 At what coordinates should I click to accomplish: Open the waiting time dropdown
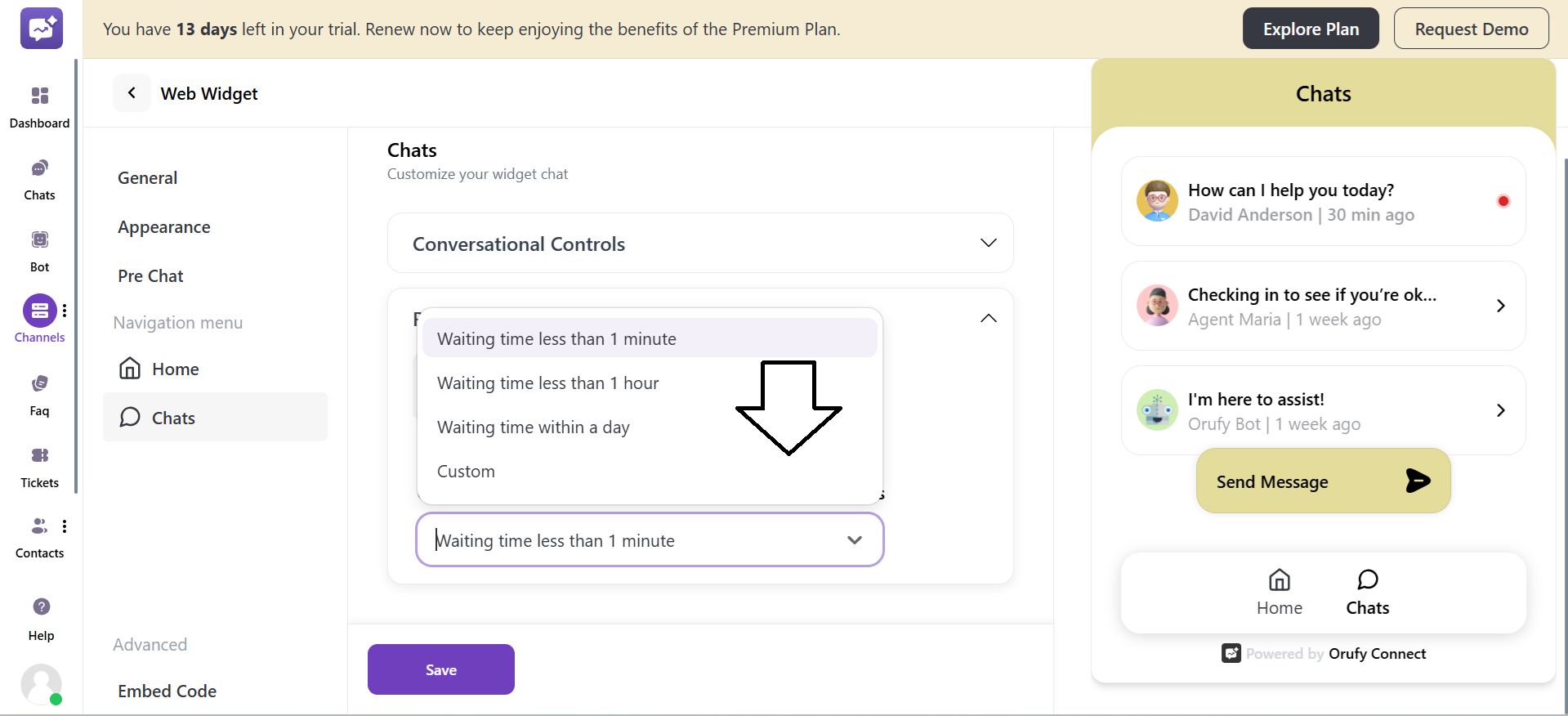(x=855, y=539)
